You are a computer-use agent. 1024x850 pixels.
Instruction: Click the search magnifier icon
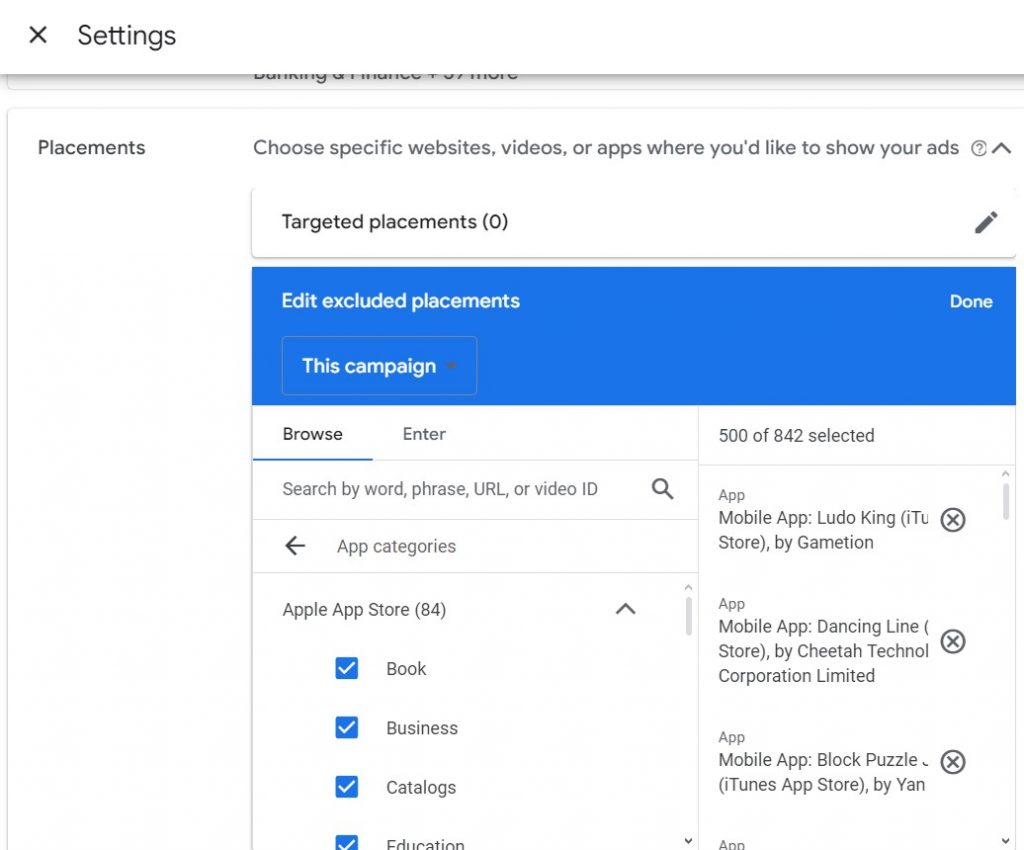coord(662,489)
